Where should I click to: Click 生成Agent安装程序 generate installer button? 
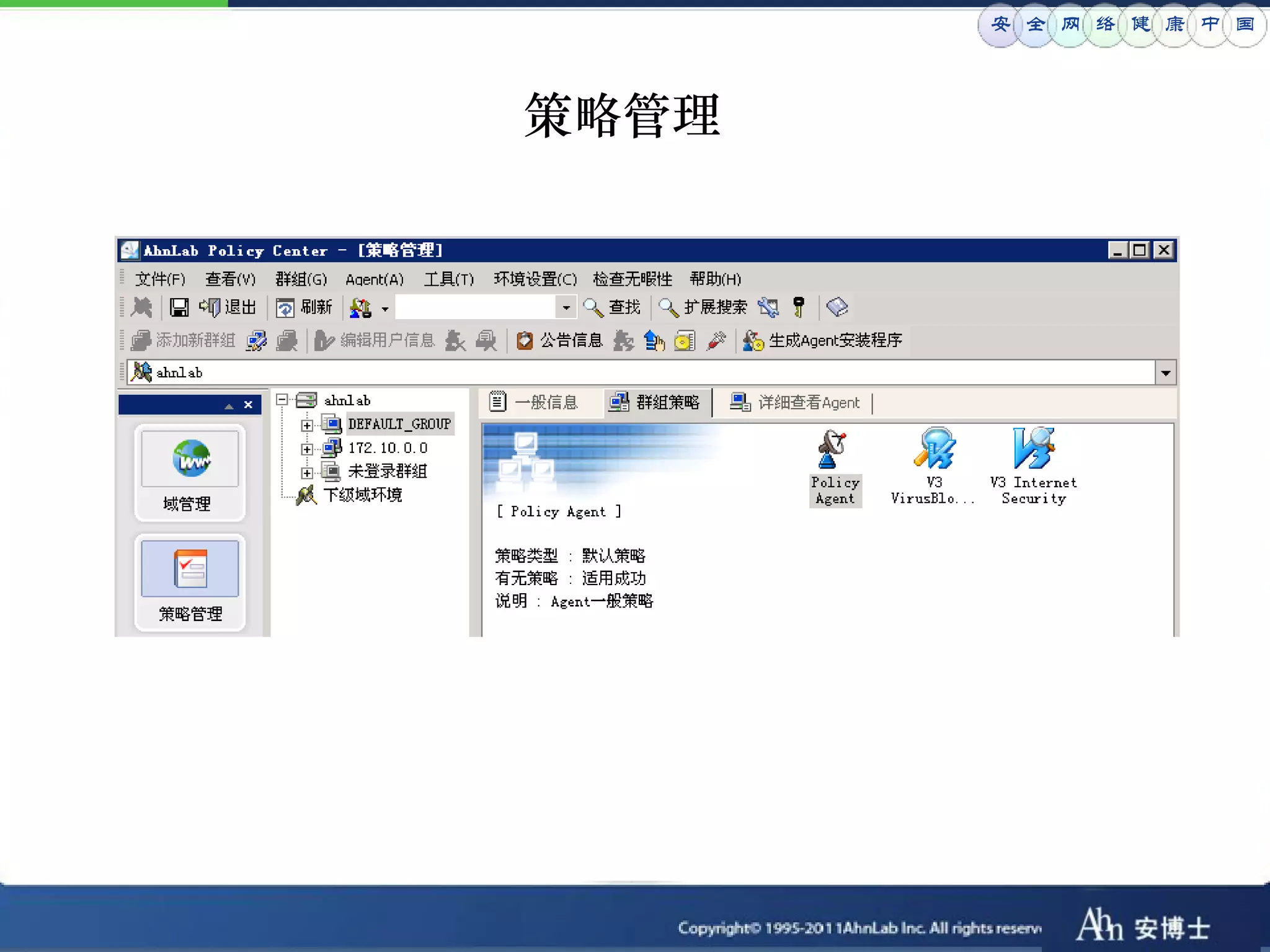[x=823, y=340]
